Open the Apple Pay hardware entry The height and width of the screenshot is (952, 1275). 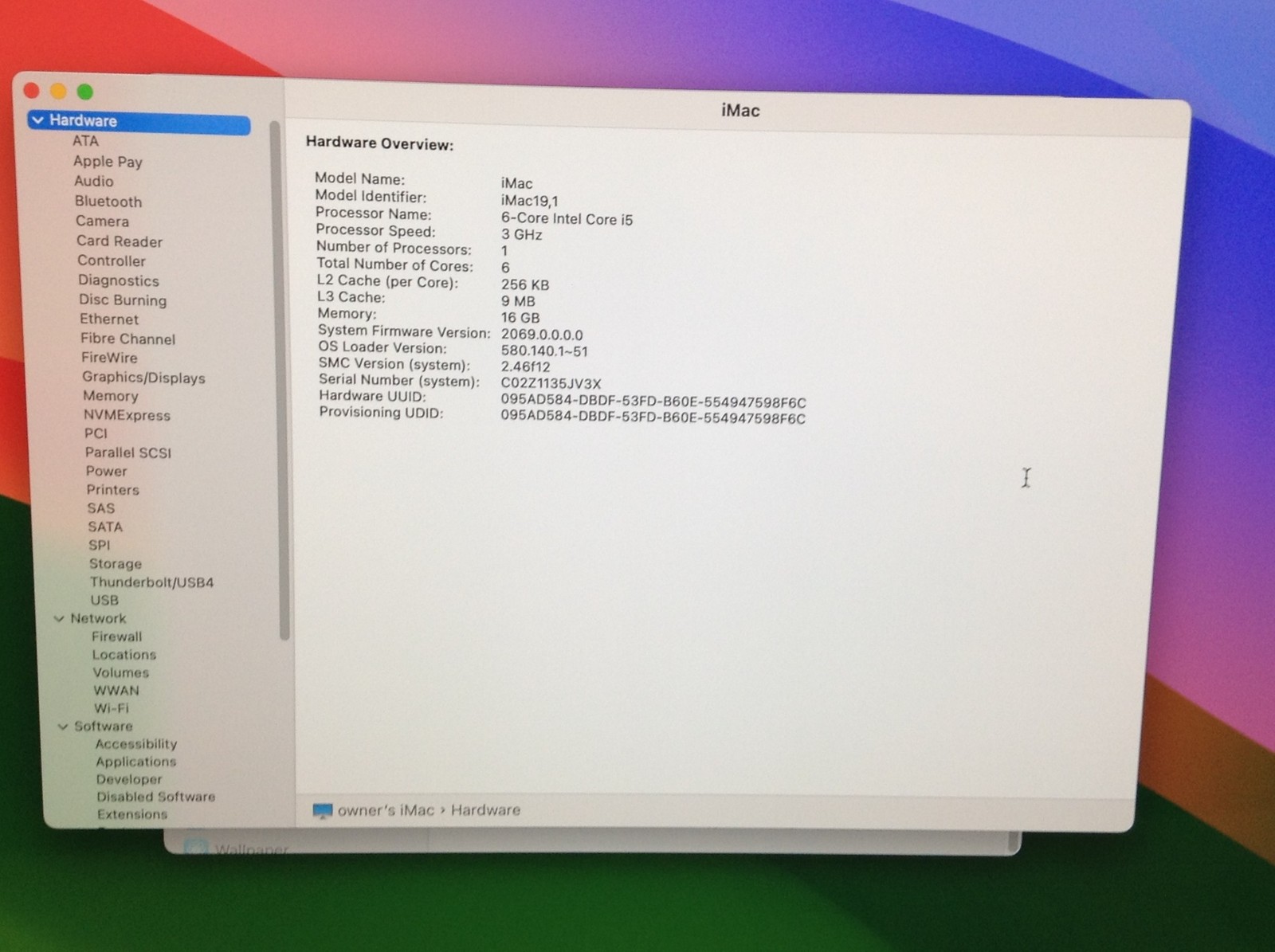[108, 161]
